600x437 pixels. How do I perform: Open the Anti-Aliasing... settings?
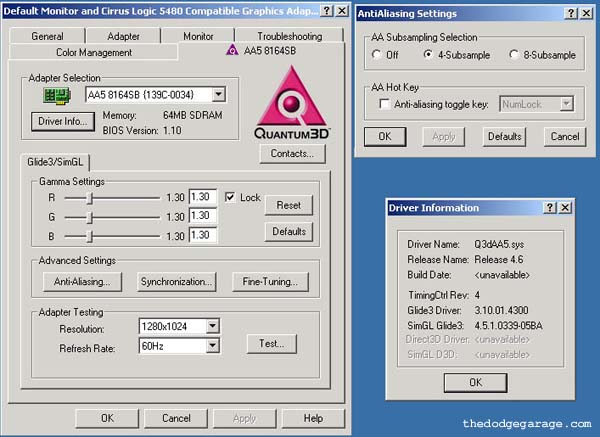pyautogui.click(x=82, y=282)
